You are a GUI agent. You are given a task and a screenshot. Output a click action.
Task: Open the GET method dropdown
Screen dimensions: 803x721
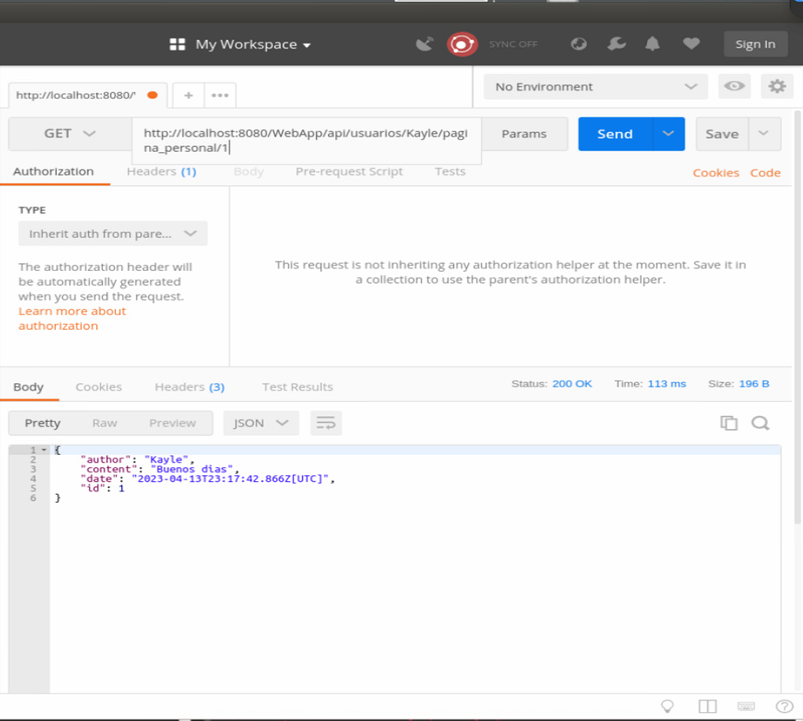point(70,134)
